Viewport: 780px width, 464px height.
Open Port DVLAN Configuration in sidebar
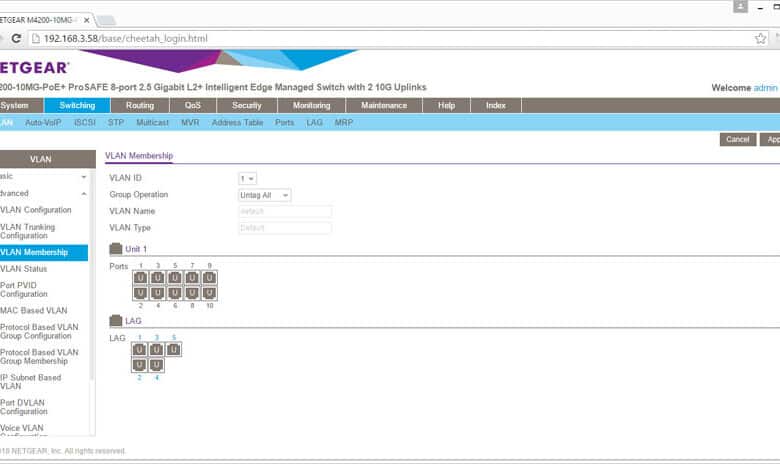click(x=24, y=407)
